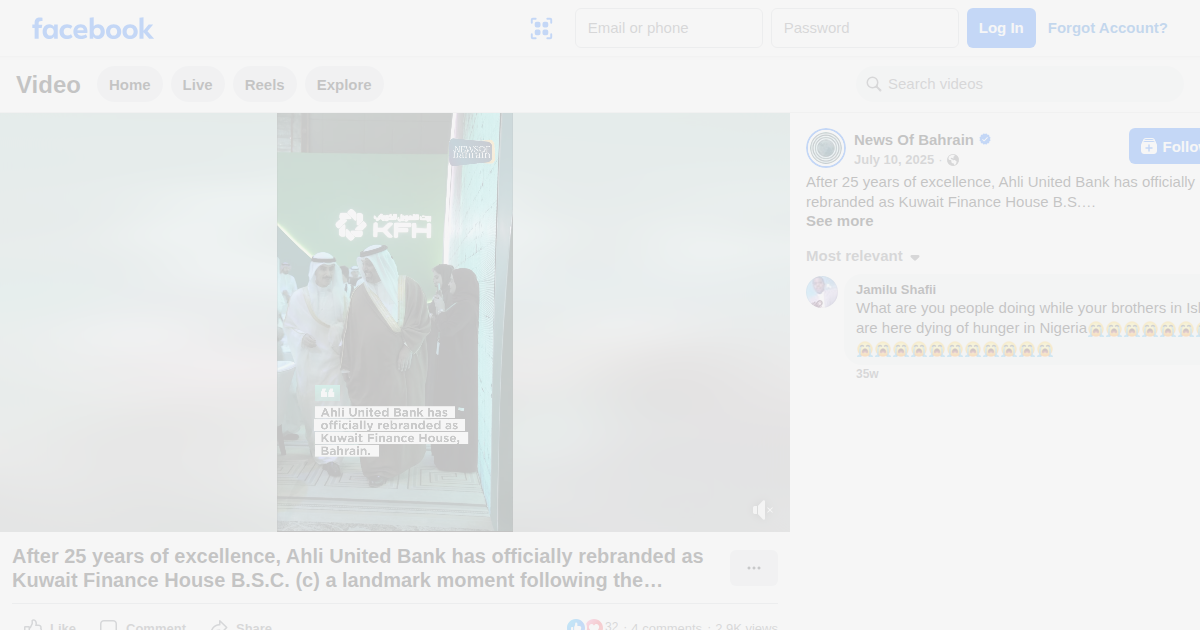The width and height of the screenshot is (1200, 630).
Task: Follow the News Of Bahrain page
Action: (1166, 147)
